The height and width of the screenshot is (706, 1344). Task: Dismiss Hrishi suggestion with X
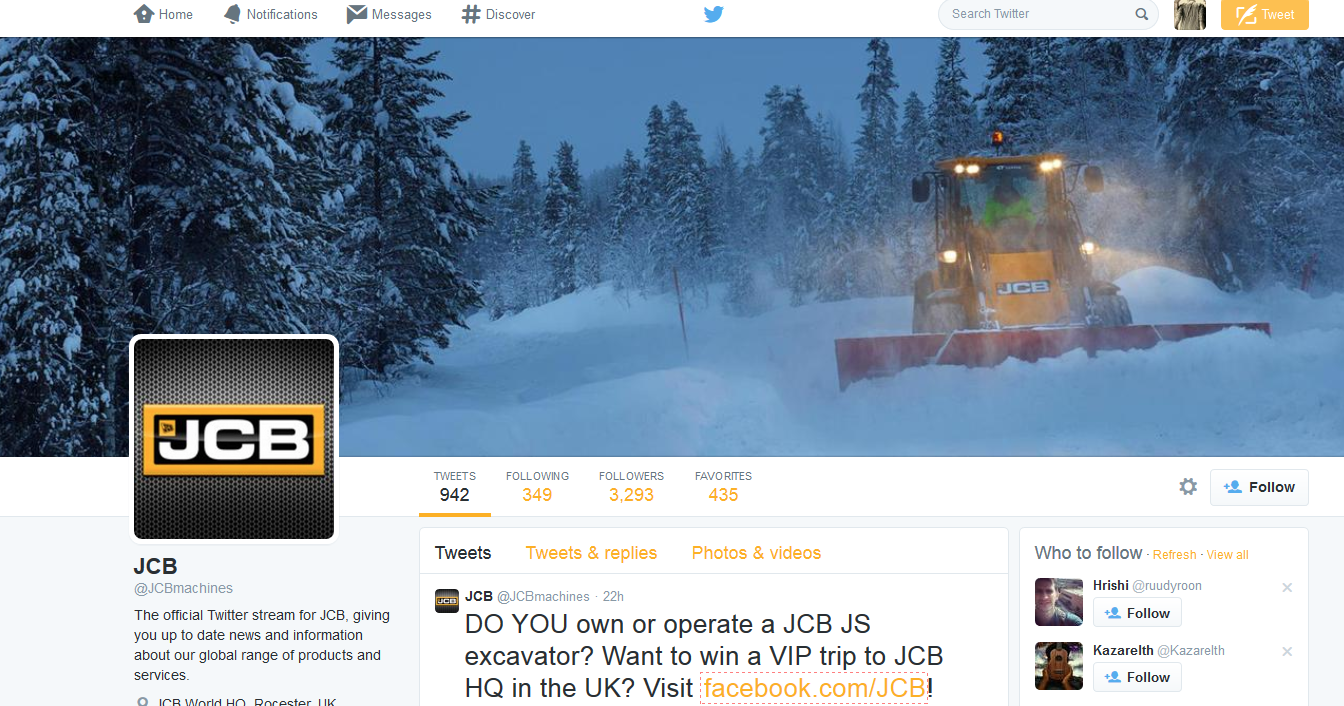[x=1287, y=587]
